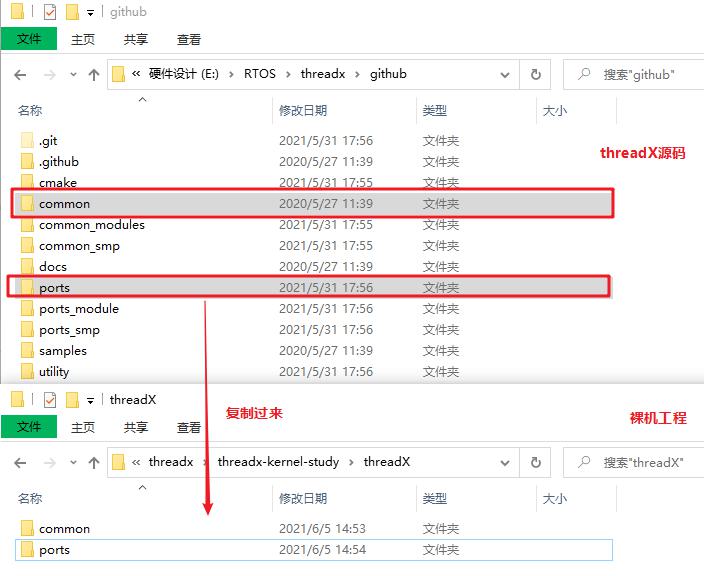
Task: Expand the chevron after threadx-kernel-study
Action: [352, 462]
